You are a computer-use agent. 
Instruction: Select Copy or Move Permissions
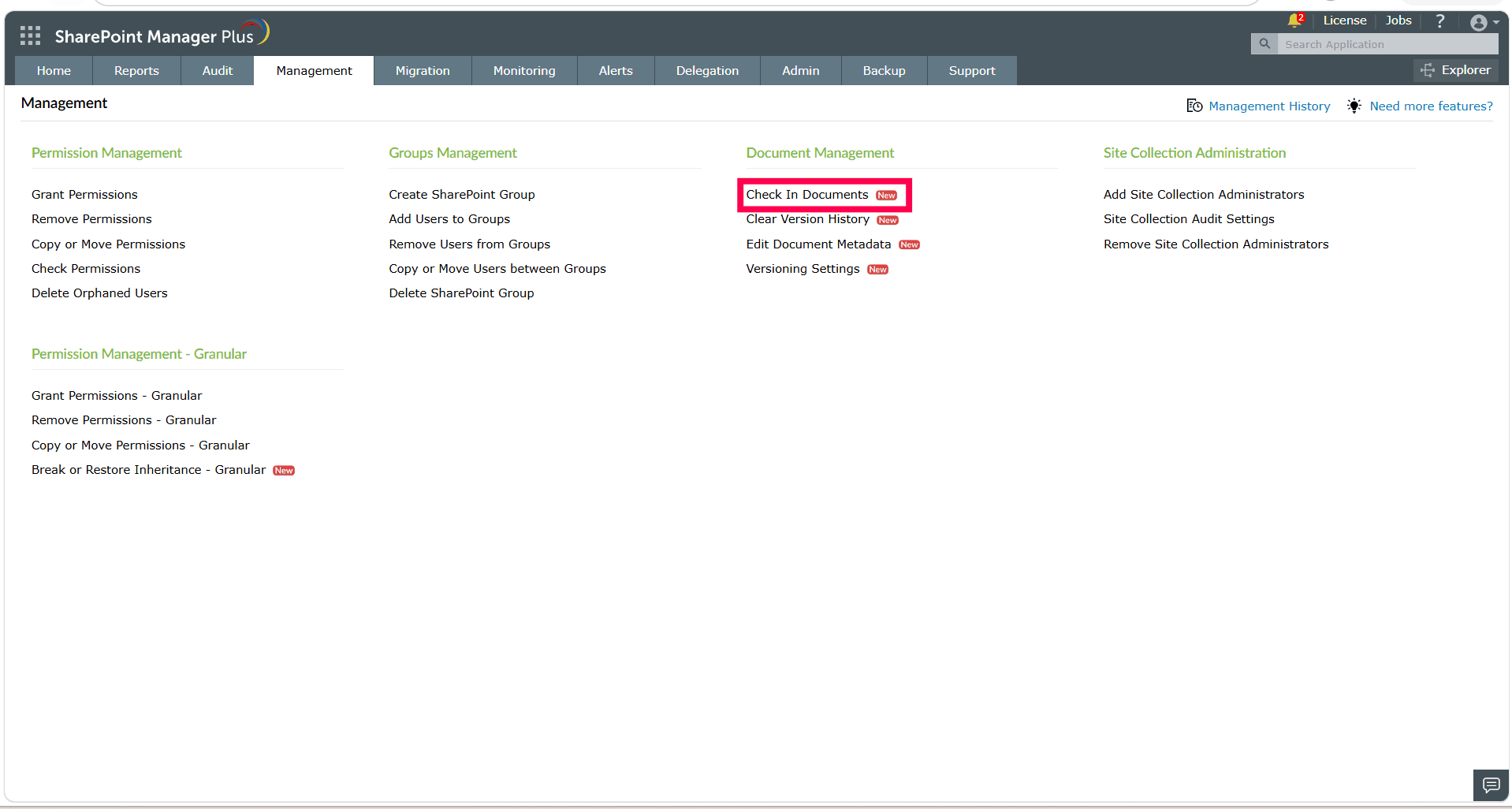tap(108, 244)
